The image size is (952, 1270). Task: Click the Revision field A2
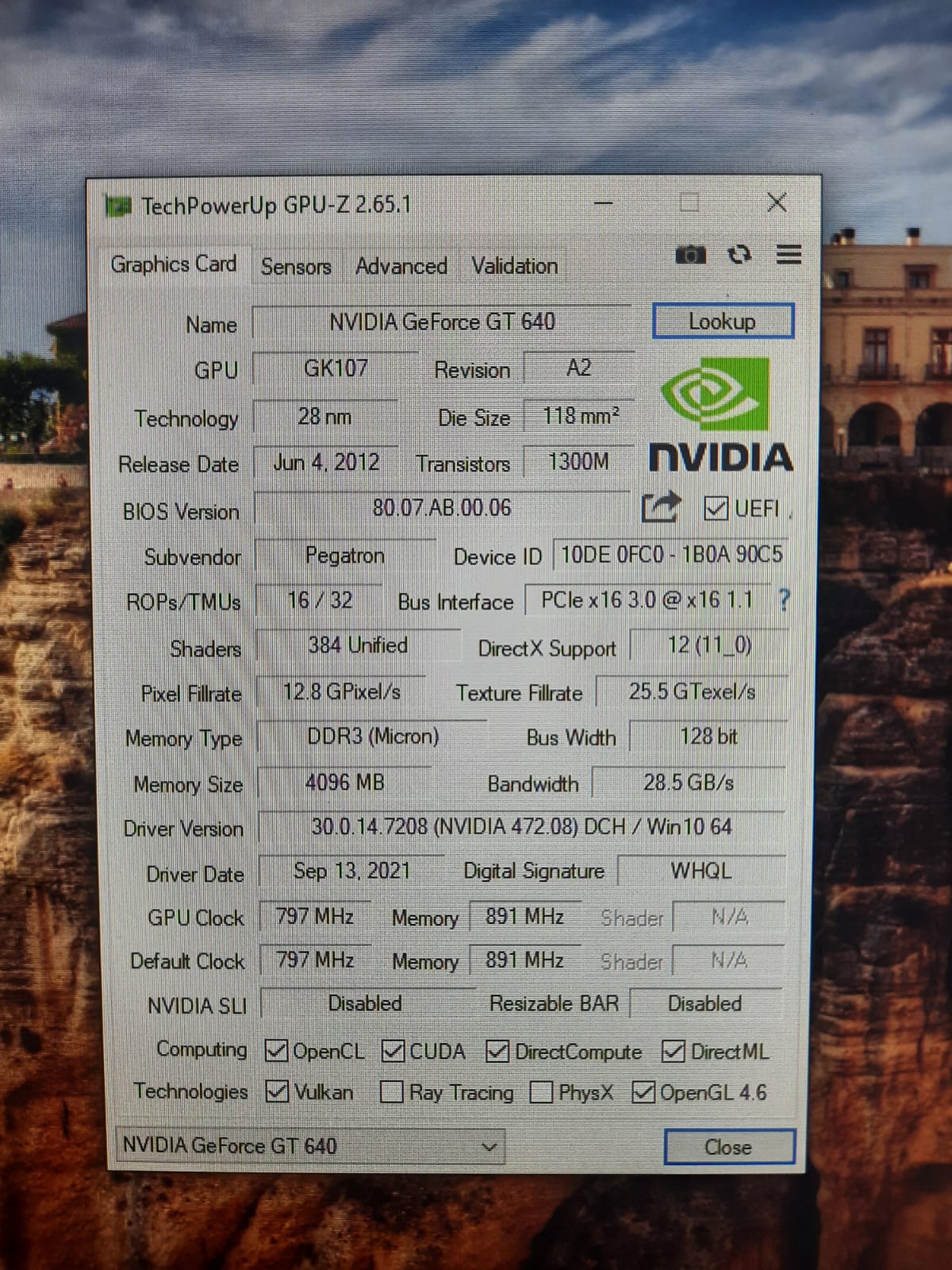[x=578, y=368]
